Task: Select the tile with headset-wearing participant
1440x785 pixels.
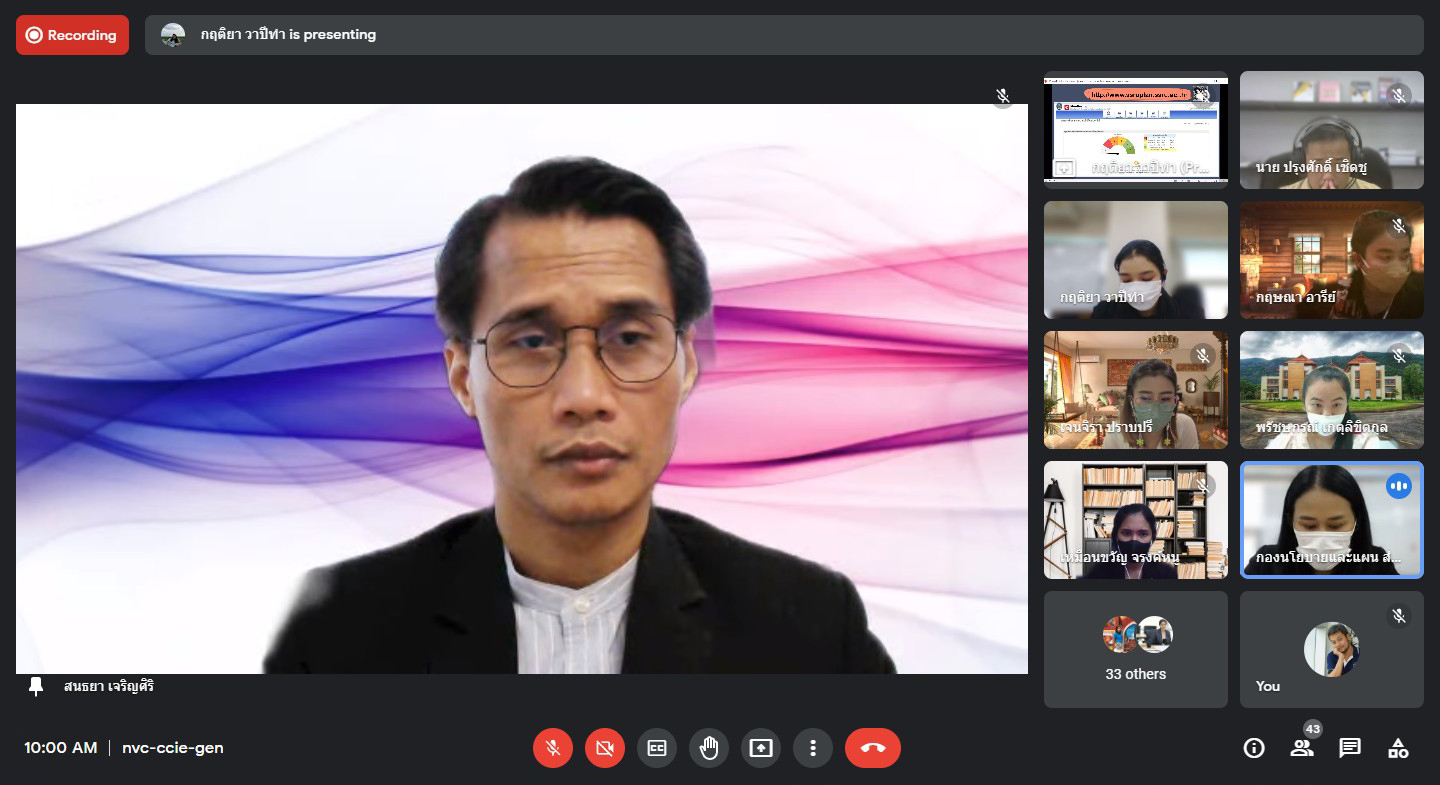Action: coord(1331,130)
